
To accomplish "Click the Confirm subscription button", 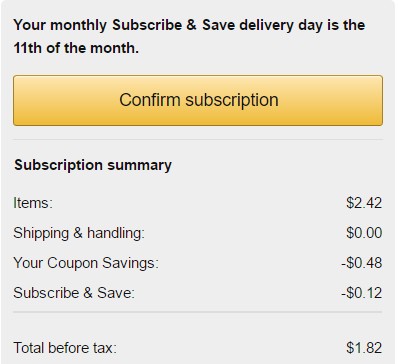I will tap(198, 100).
